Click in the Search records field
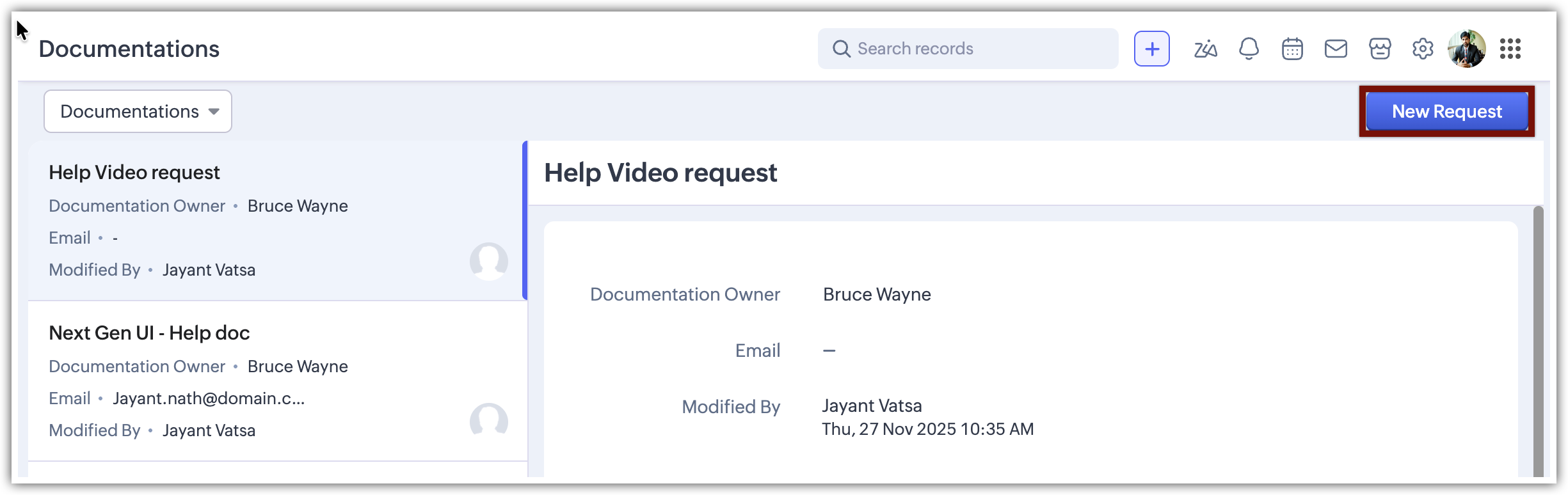Image resolution: width=1568 pixels, height=495 pixels. pyautogui.click(x=979, y=49)
